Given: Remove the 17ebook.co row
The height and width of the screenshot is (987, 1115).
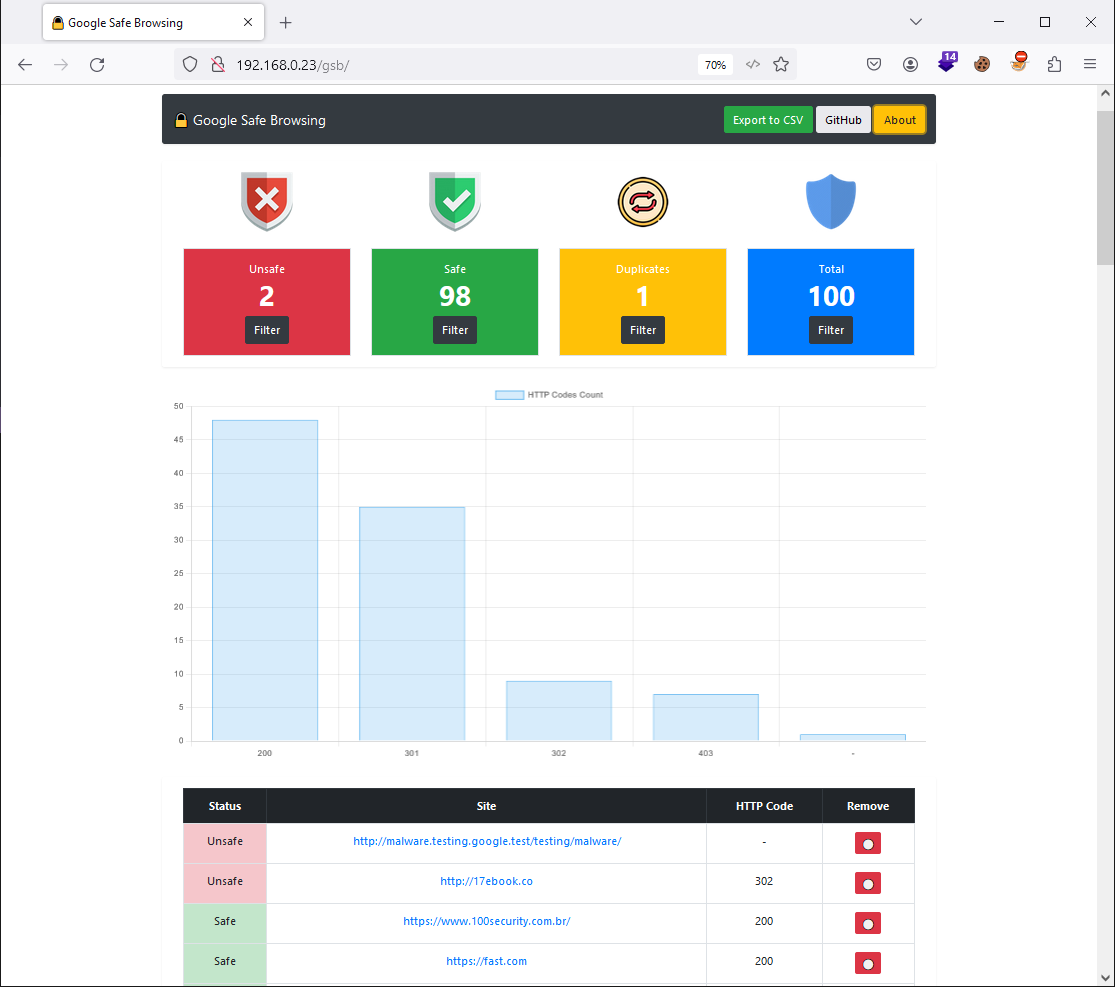Looking at the screenshot, I should point(868,883).
